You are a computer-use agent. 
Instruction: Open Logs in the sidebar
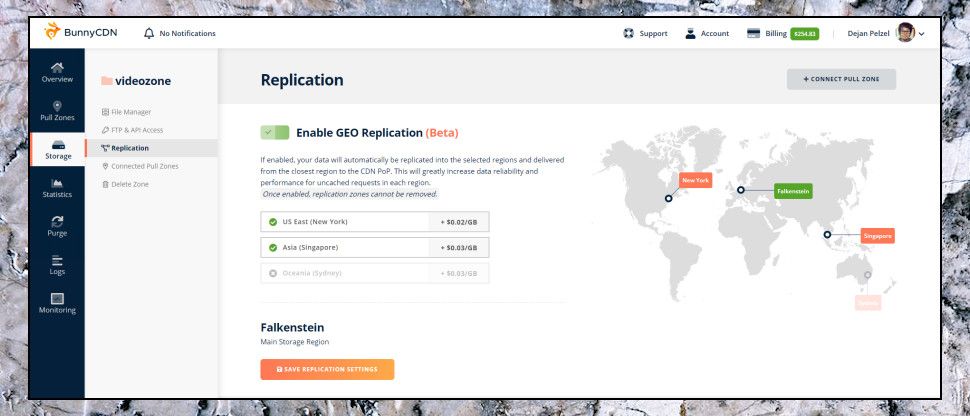(x=57, y=265)
